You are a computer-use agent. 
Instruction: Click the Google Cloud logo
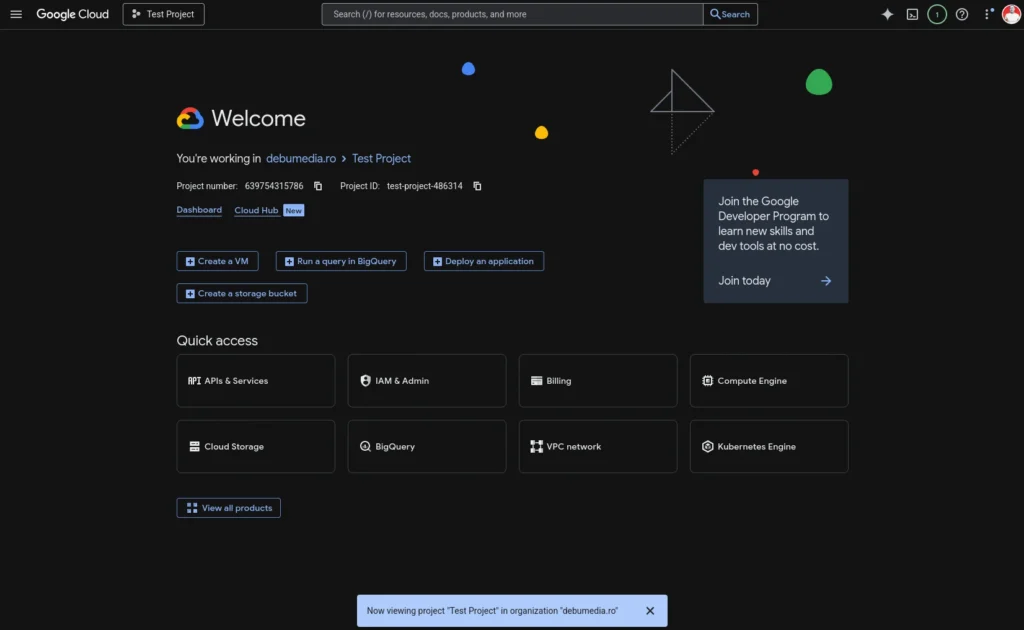tap(71, 14)
